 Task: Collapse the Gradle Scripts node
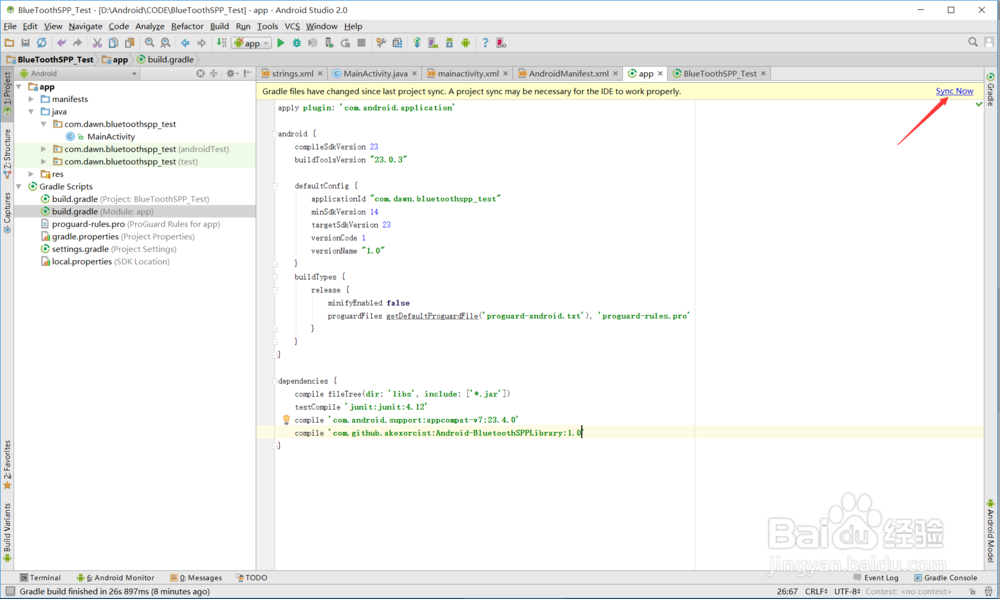19,186
